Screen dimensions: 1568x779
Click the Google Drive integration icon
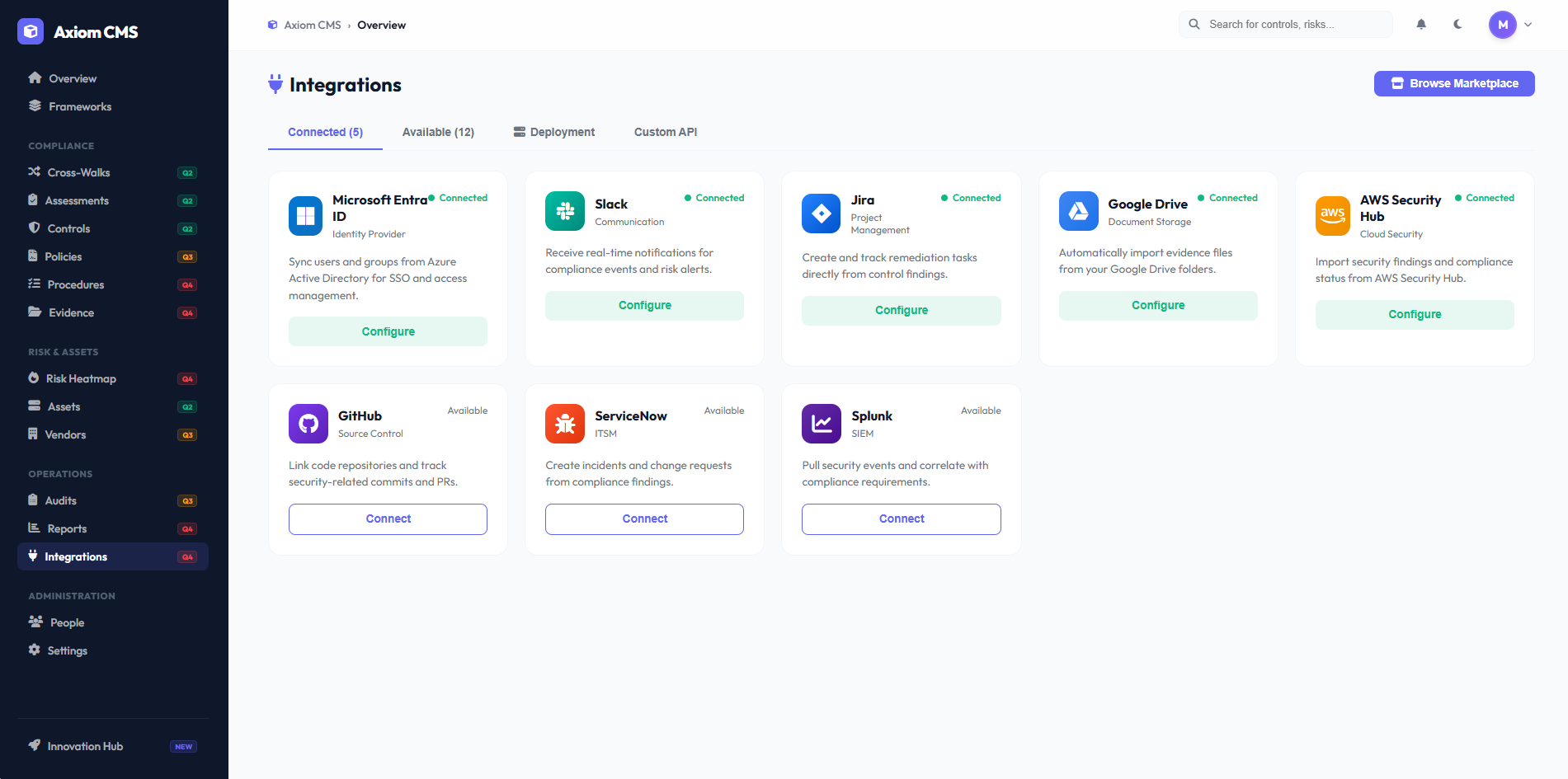(x=1078, y=212)
